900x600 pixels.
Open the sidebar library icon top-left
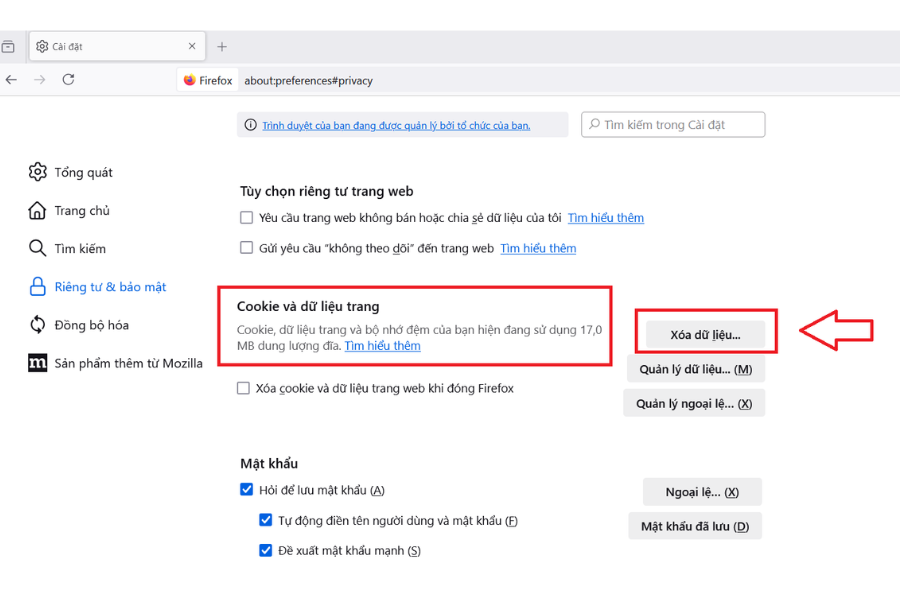[10, 46]
